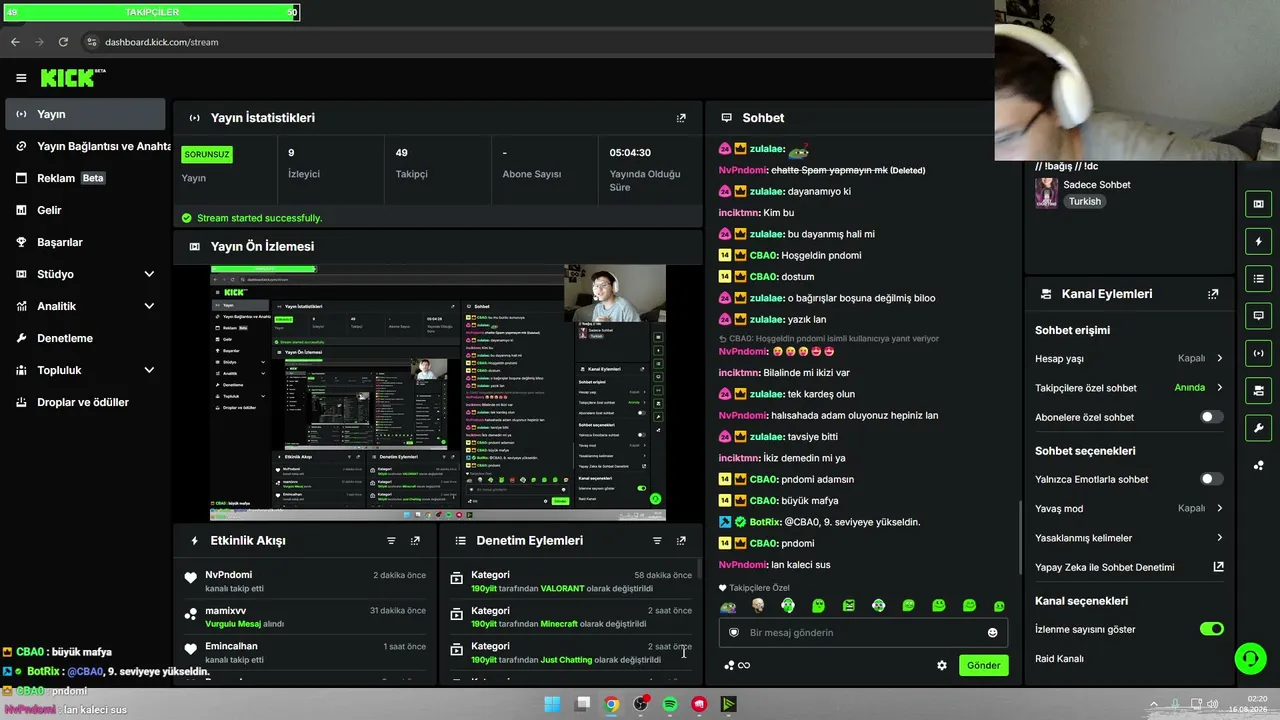Viewport: 1280px width, 720px height.
Task: Toggle Abonelere özel sohbet switch
Action: click(x=1211, y=417)
